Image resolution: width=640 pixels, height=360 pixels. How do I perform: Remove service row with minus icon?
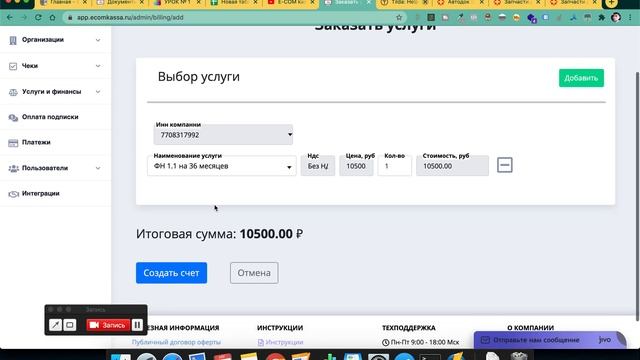(504, 165)
